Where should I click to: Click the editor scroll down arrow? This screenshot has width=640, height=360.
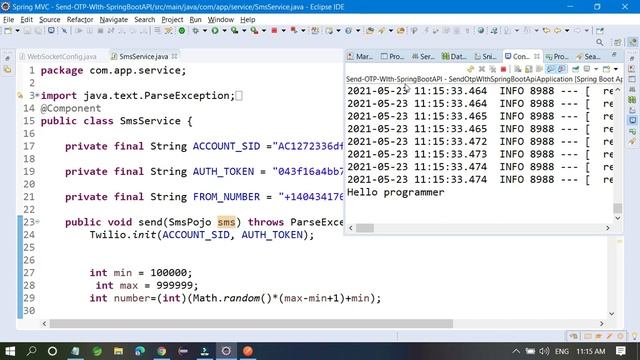611,314
